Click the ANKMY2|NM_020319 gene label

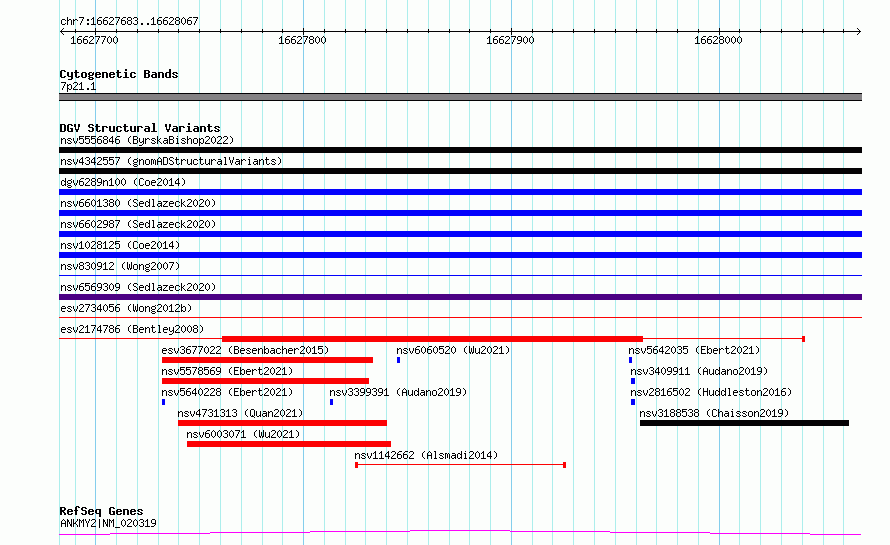(108, 523)
